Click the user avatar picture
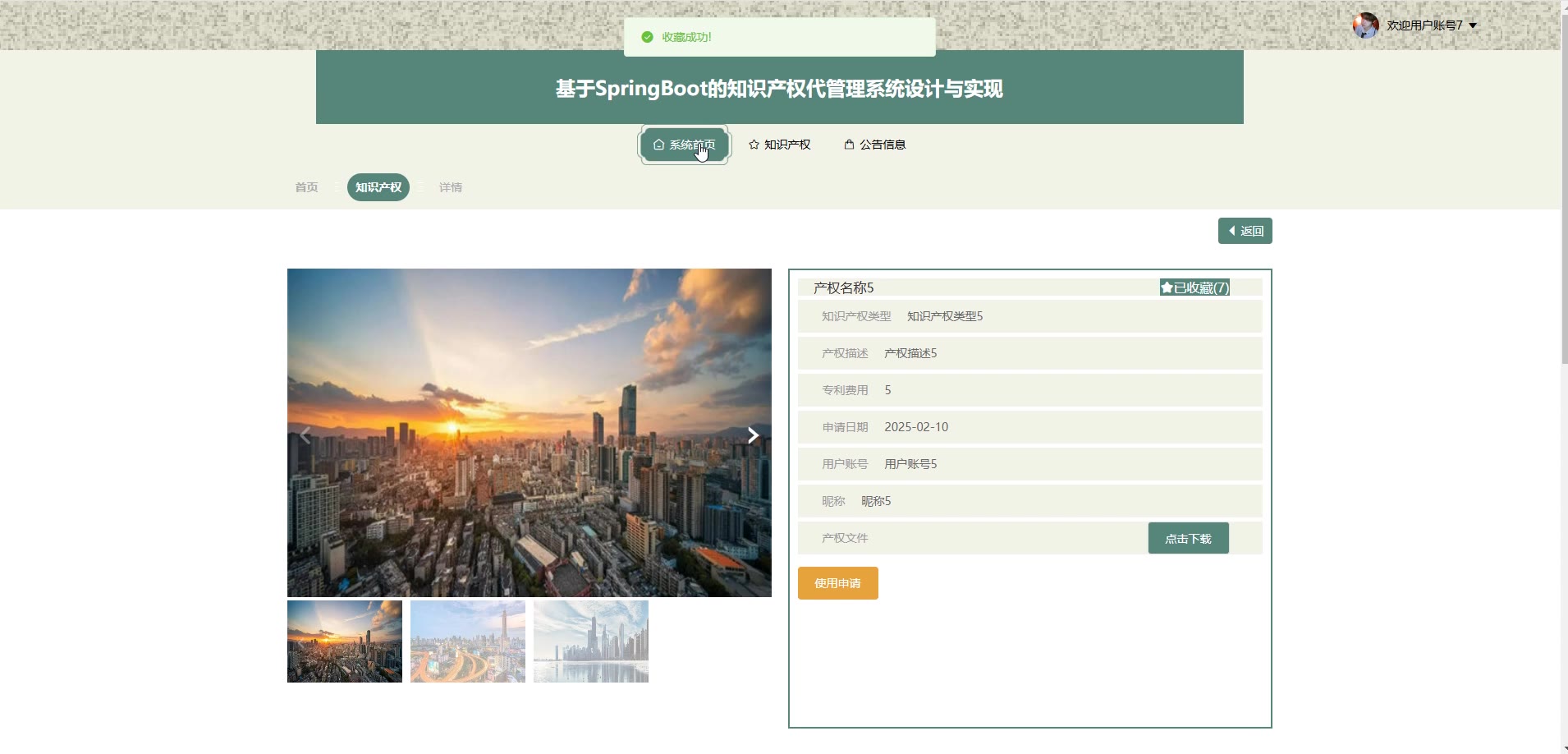 pyautogui.click(x=1365, y=25)
